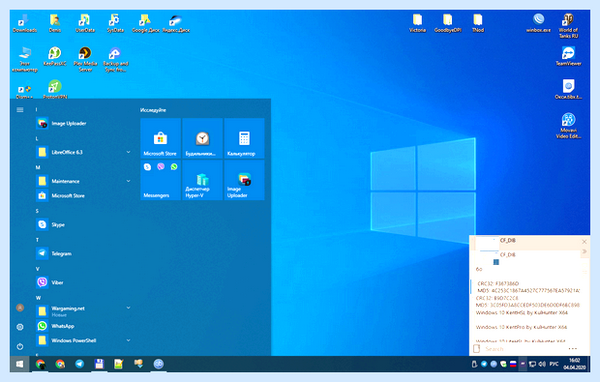The width and height of the screenshot is (600, 382).
Task: Click the Power button in Start menu
Action: 20,346
